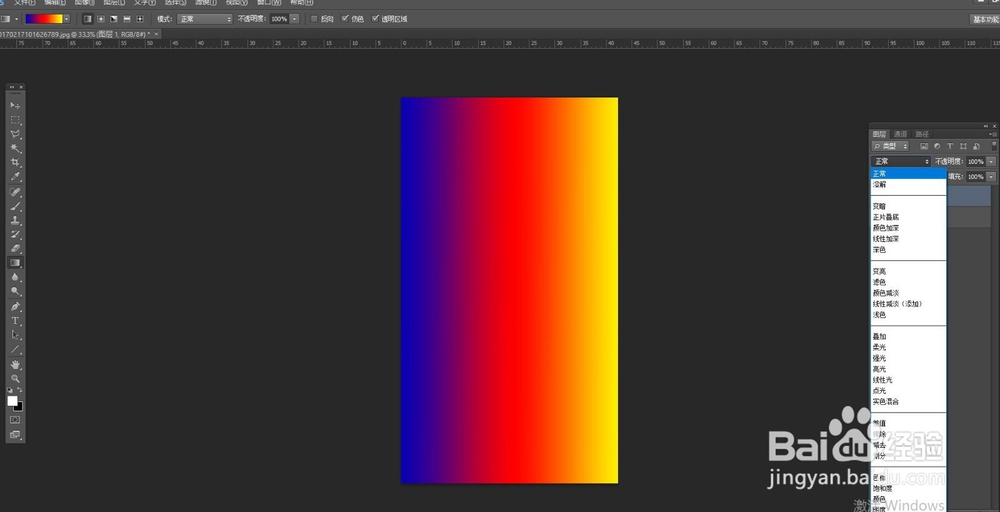Filter layers by pixel layer icon
This screenshot has width=1000, height=512.
pos(923,147)
